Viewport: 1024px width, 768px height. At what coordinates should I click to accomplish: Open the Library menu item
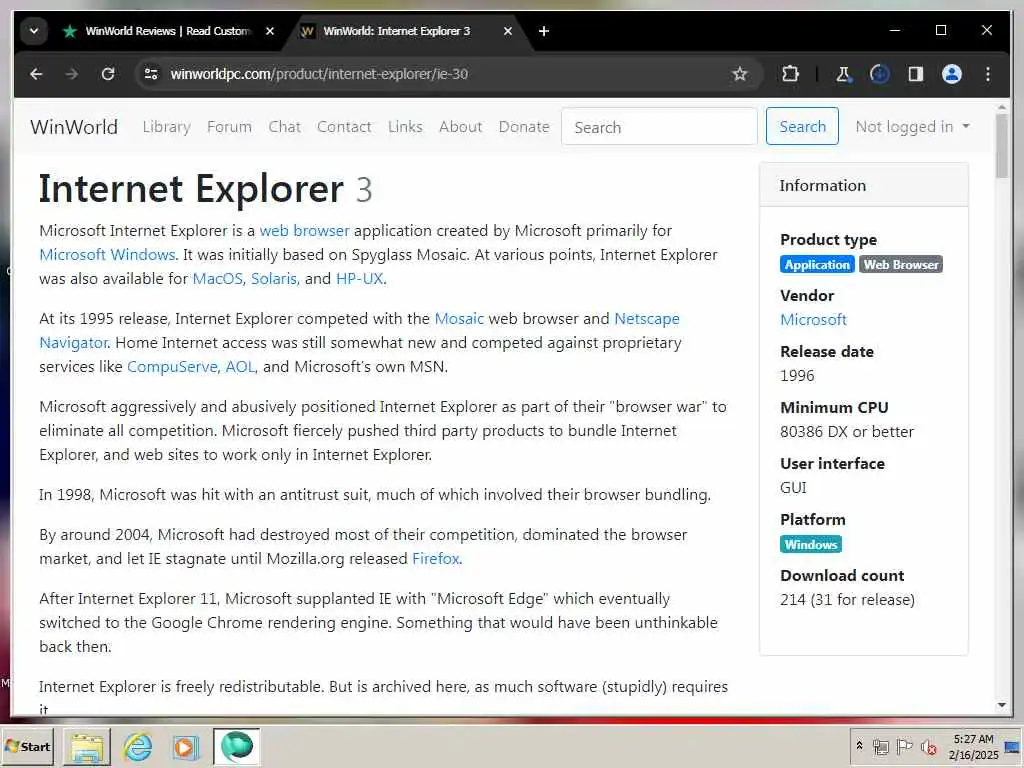point(167,127)
